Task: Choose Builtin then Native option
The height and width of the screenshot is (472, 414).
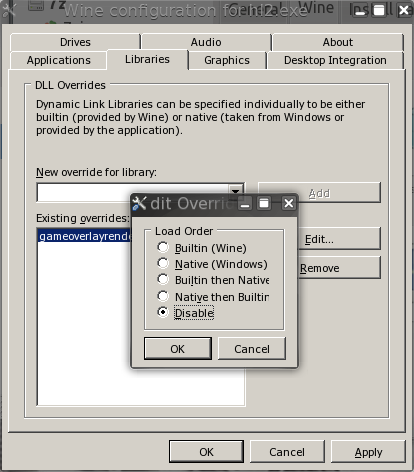Action: point(213,280)
